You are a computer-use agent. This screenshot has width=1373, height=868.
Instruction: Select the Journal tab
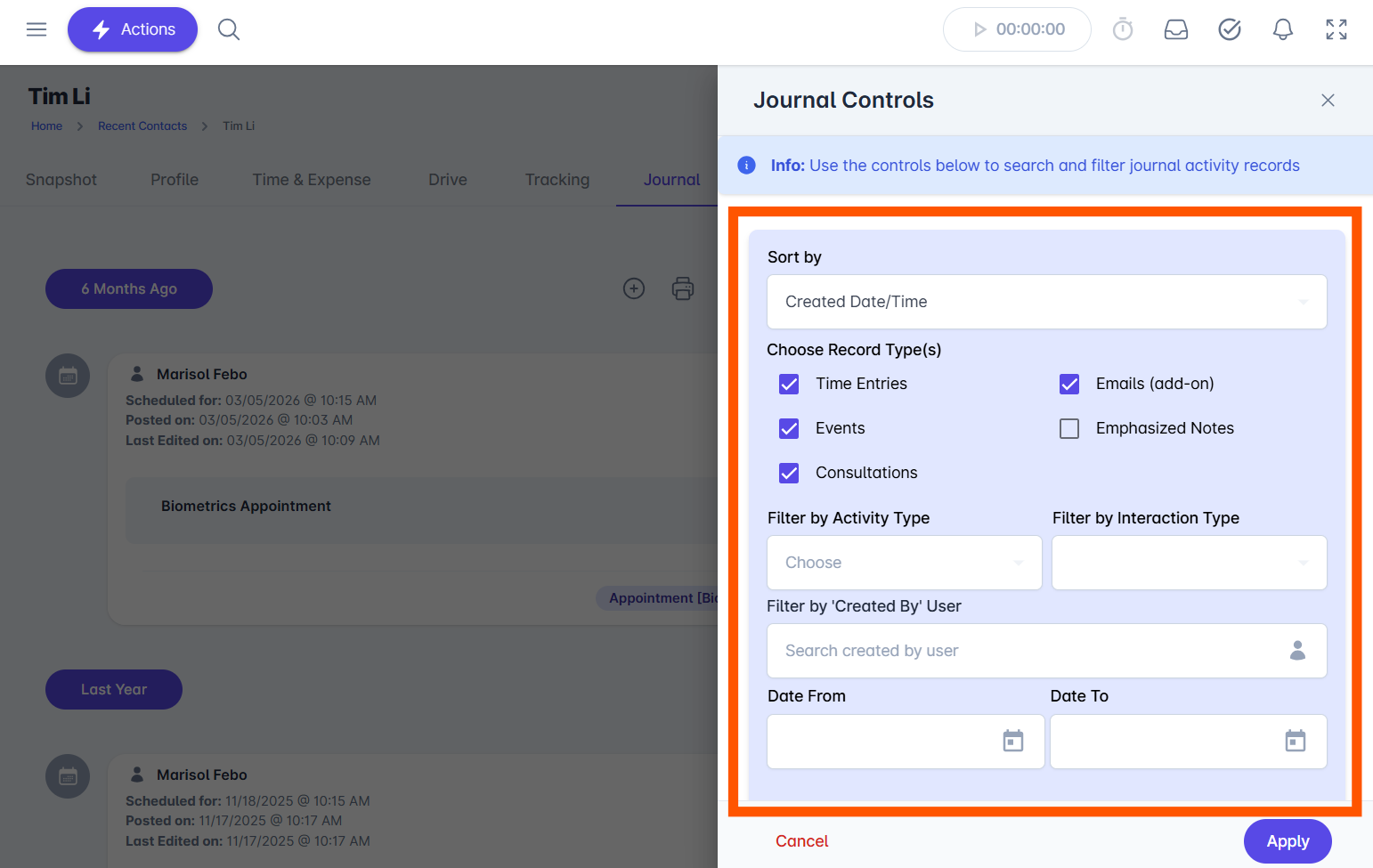[671, 180]
